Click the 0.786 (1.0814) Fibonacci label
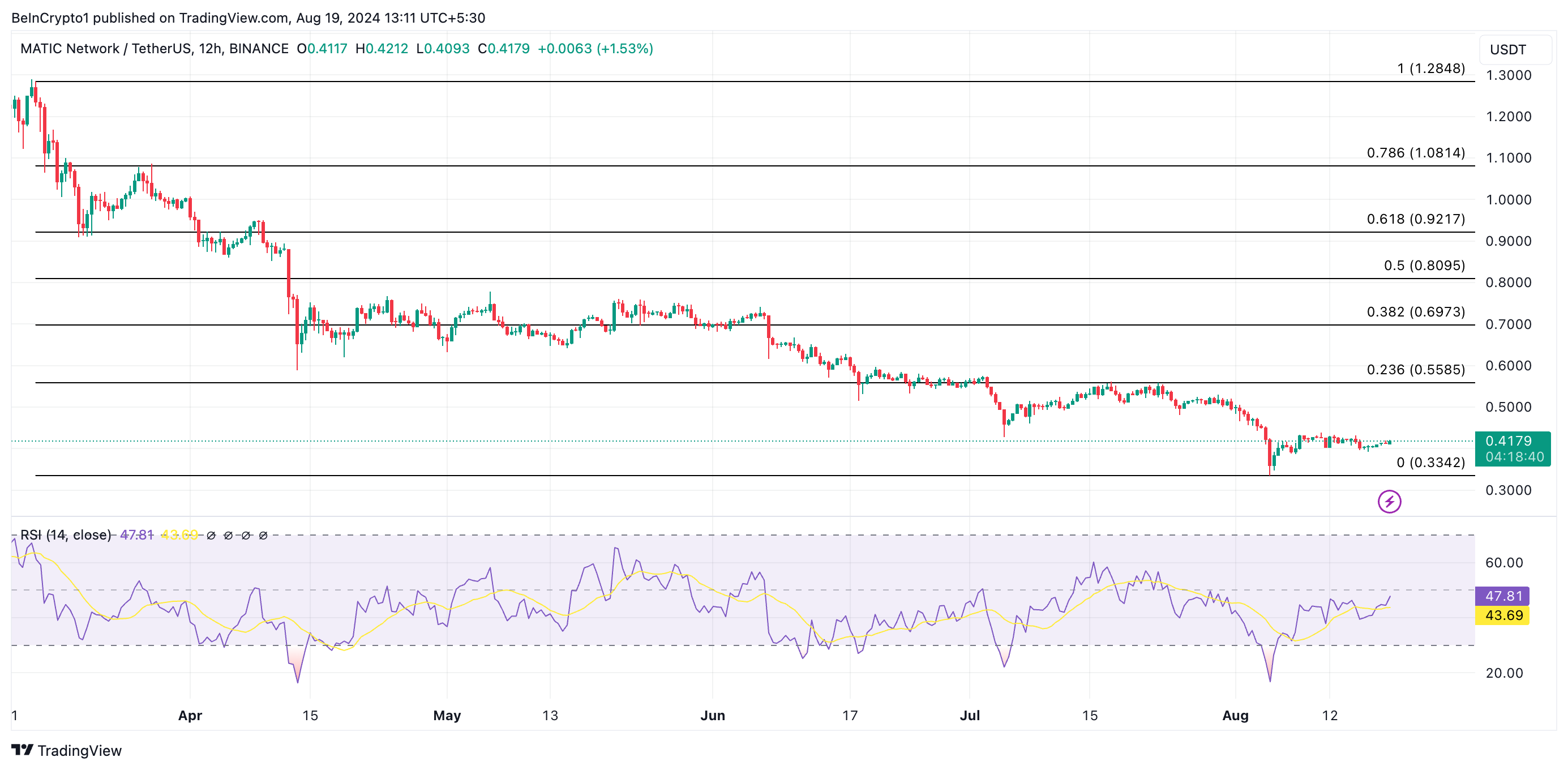The width and height of the screenshot is (1568, 770). pos(1416,153)
